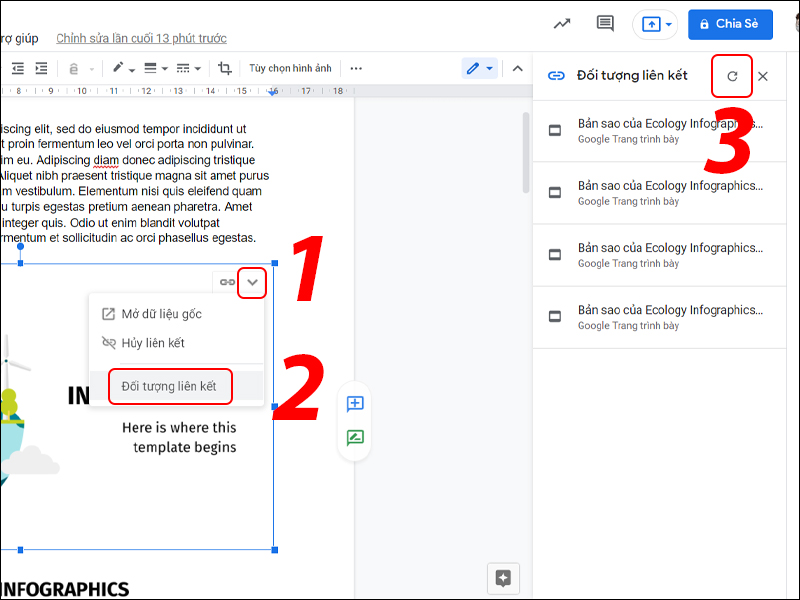
Task: Select the fourth Bản sao của Ecology linked item
Action: point(659,317)
